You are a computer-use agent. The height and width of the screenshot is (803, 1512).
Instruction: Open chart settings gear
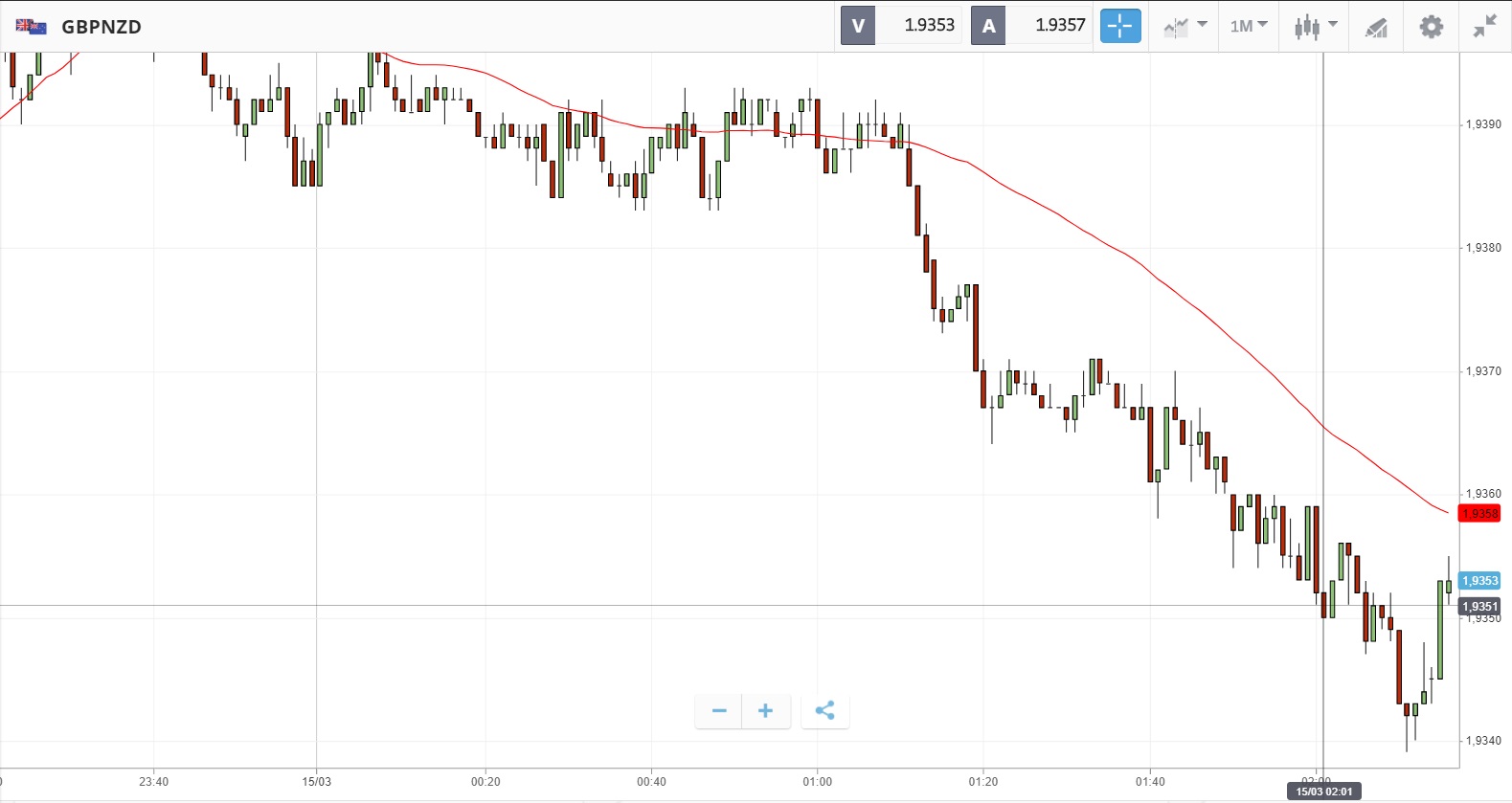[1431, 26]
